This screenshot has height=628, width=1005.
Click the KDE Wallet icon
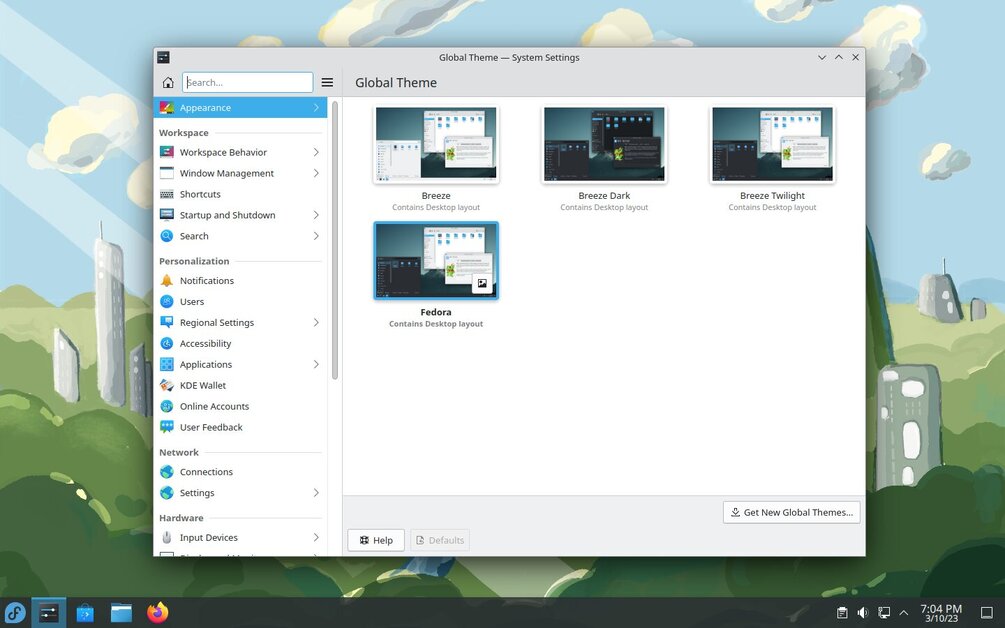(x=167, y=385)
